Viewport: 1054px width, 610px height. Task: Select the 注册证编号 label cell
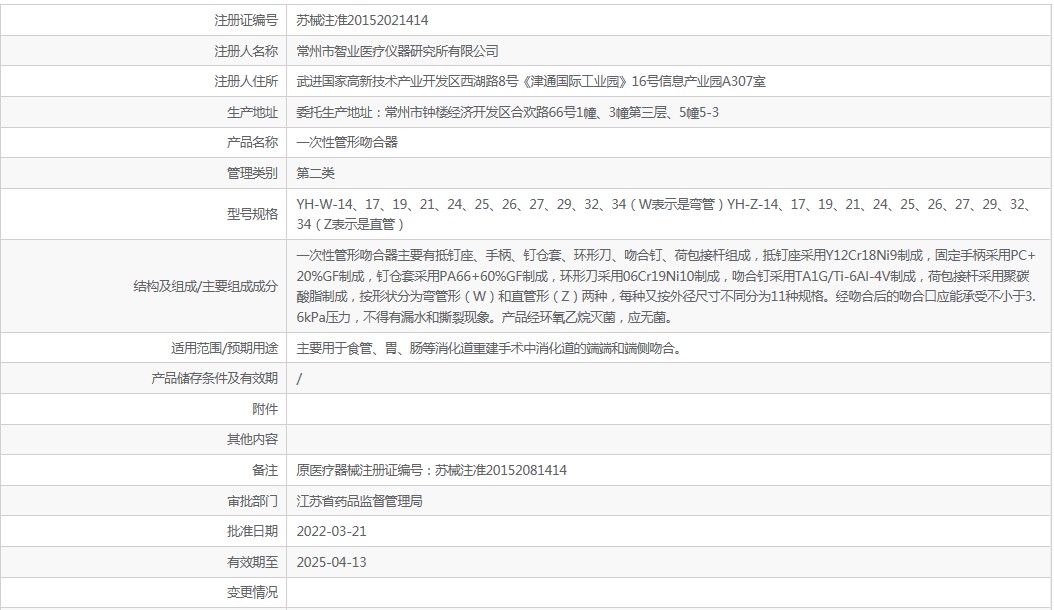click(x=246, y=20)
